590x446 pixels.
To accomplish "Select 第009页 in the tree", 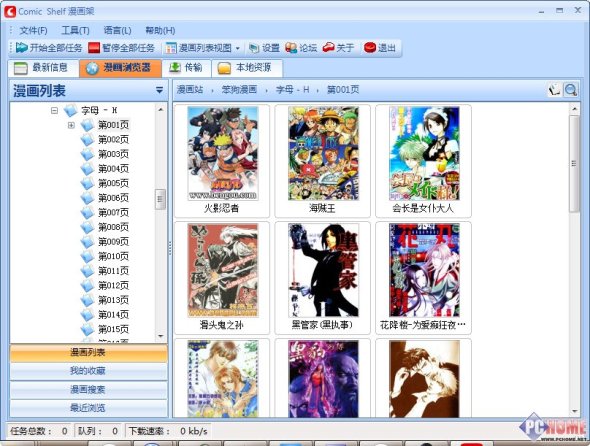I will 113,242.
